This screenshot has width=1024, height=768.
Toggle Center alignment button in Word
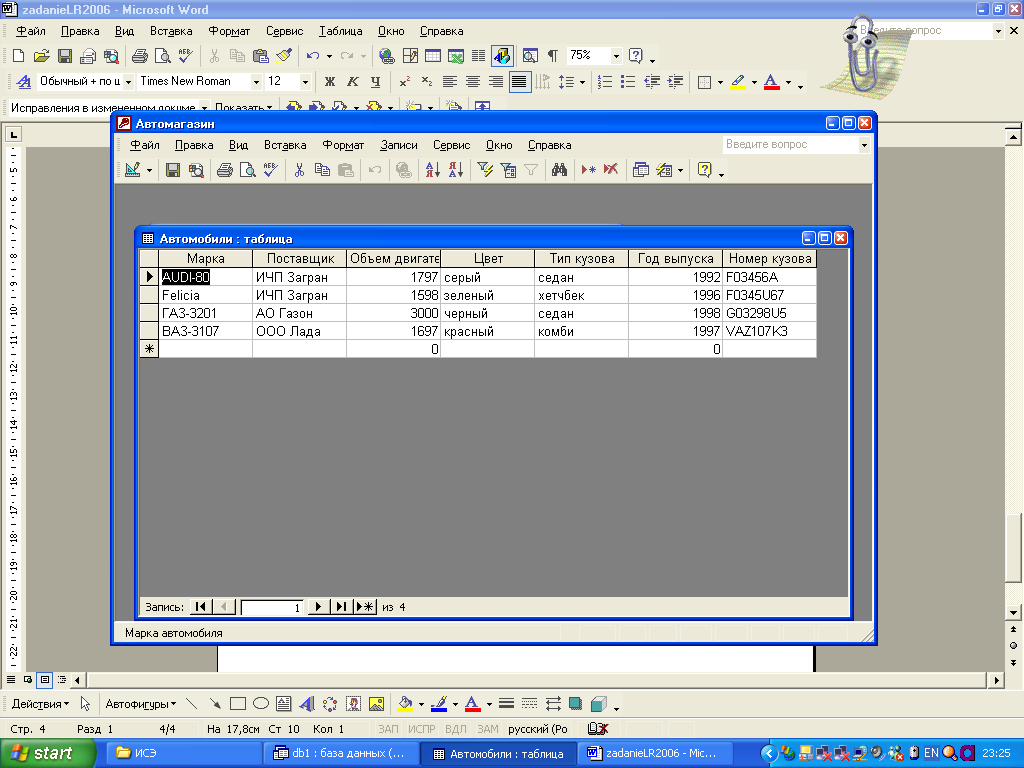(473, 82)
